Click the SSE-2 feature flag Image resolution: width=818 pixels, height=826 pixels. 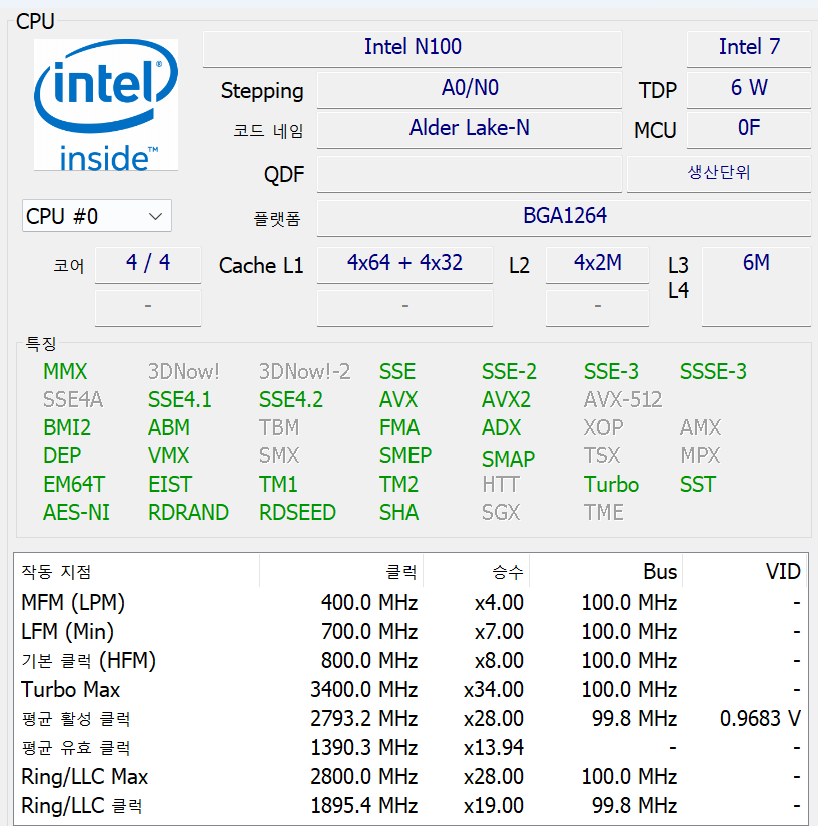(x=509, y=372)
